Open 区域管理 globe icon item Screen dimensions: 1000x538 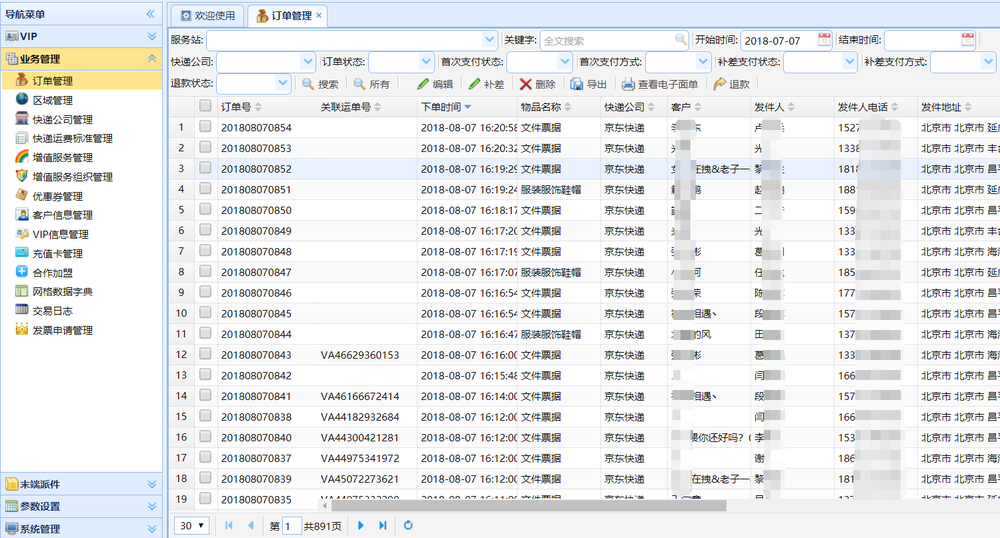[22, 99]
